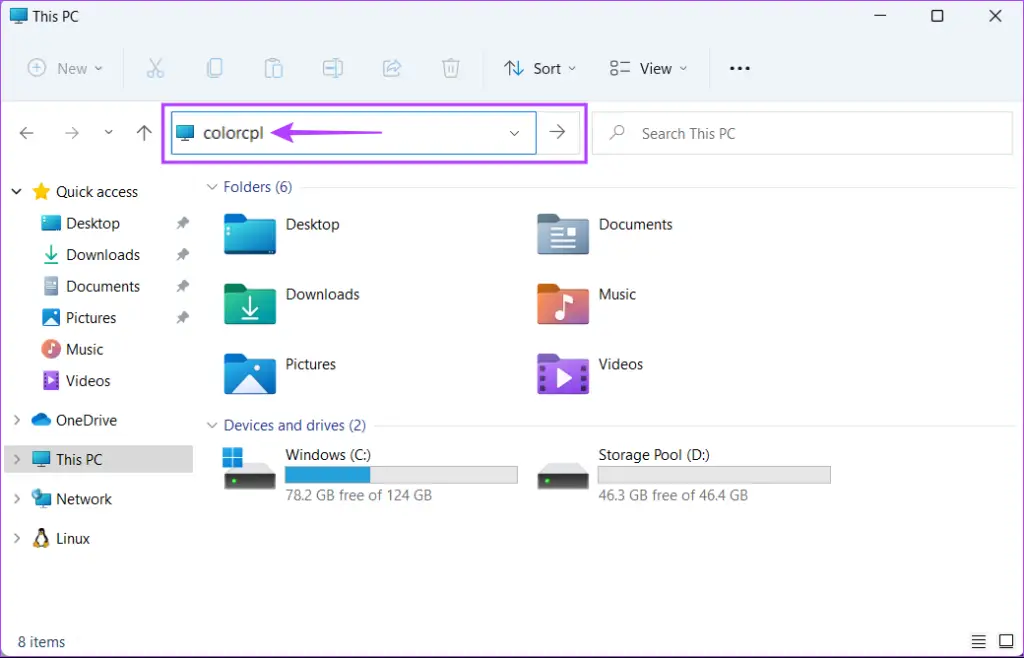Viewport: 1024px width, 658px height.
Task: Go up one folder level arrow
Action: tap(144, 133)
